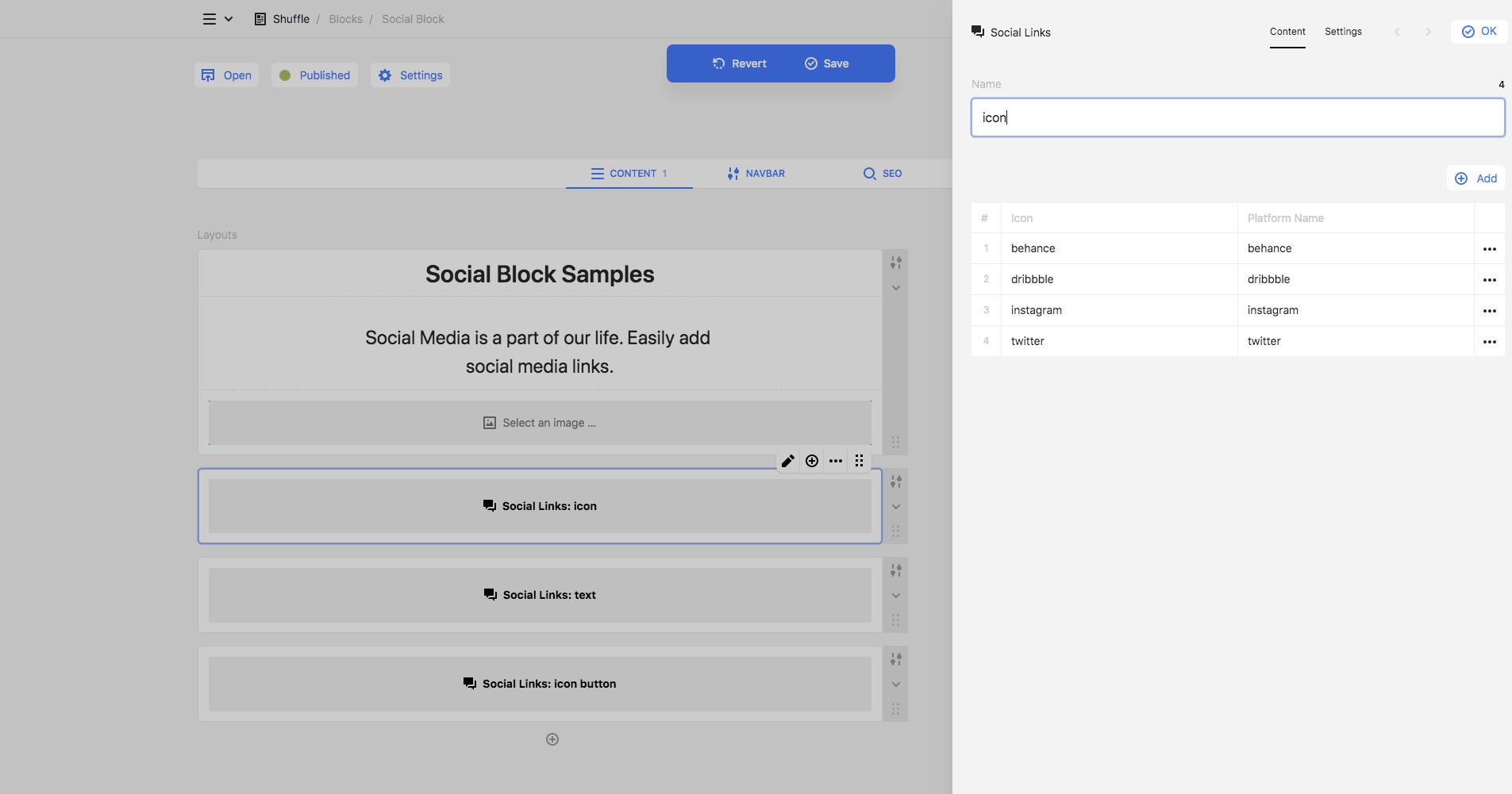This screenshot has width=1512, height=794.
Task: Click the circled plus icon in block toolbar
Action: (812, 461)
